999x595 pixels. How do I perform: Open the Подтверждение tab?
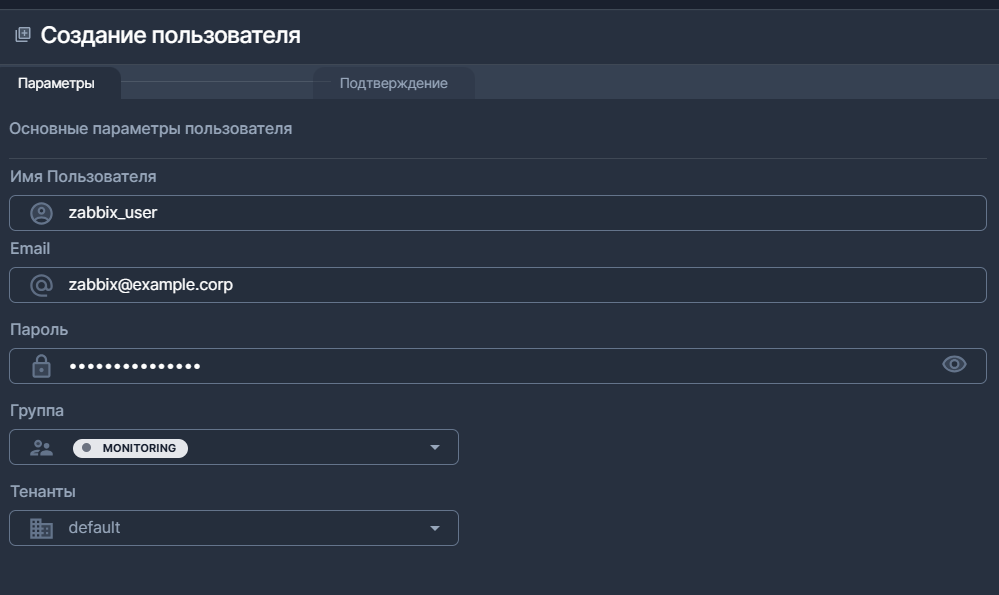coord(393,83)
